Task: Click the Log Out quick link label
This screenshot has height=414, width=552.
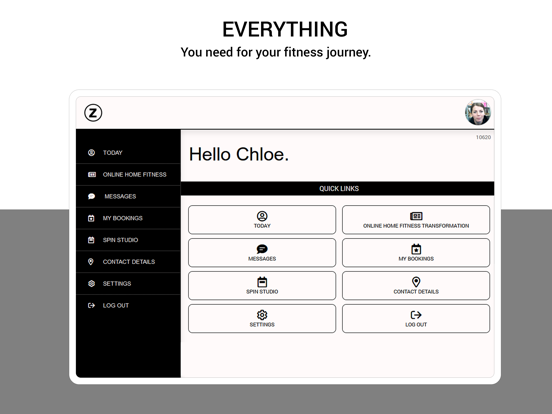Action: pos(416,325)
